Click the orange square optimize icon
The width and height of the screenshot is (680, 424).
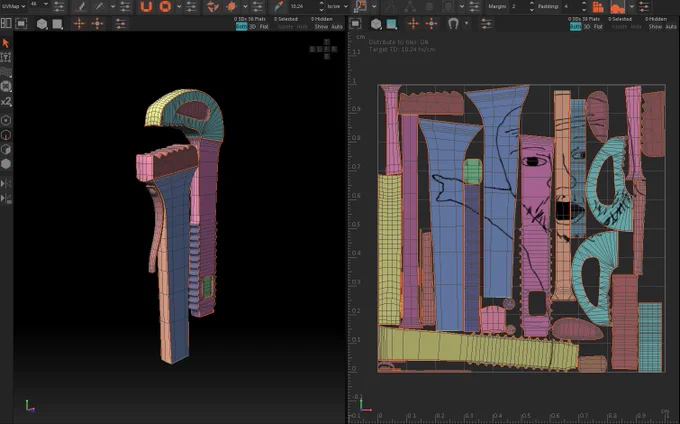click(165, 6)
